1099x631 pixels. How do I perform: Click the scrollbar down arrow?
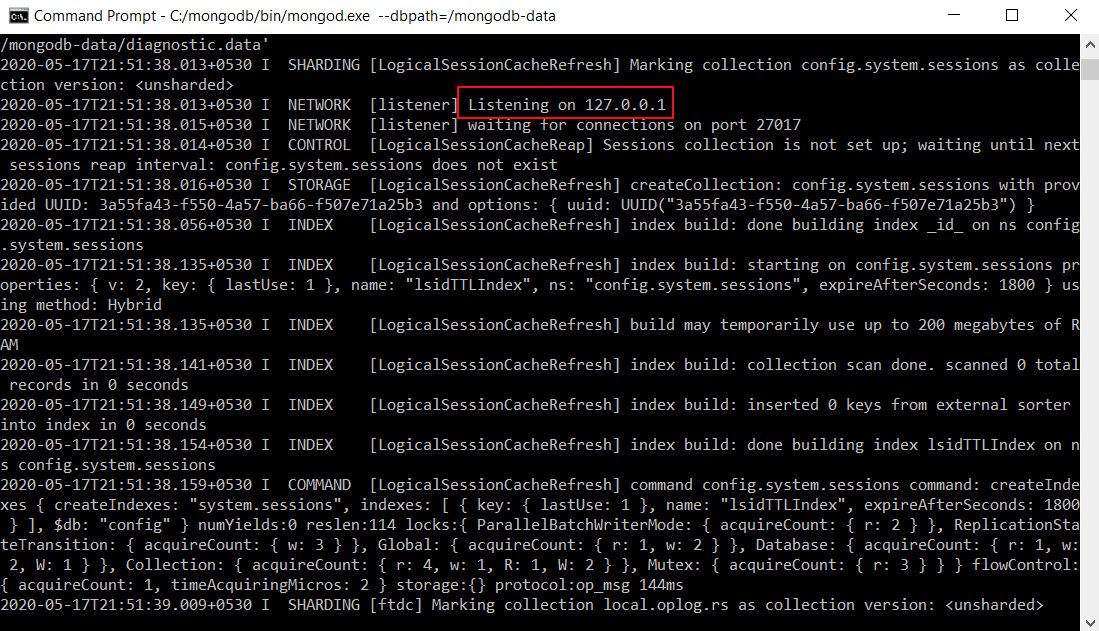coord(1090,621)
